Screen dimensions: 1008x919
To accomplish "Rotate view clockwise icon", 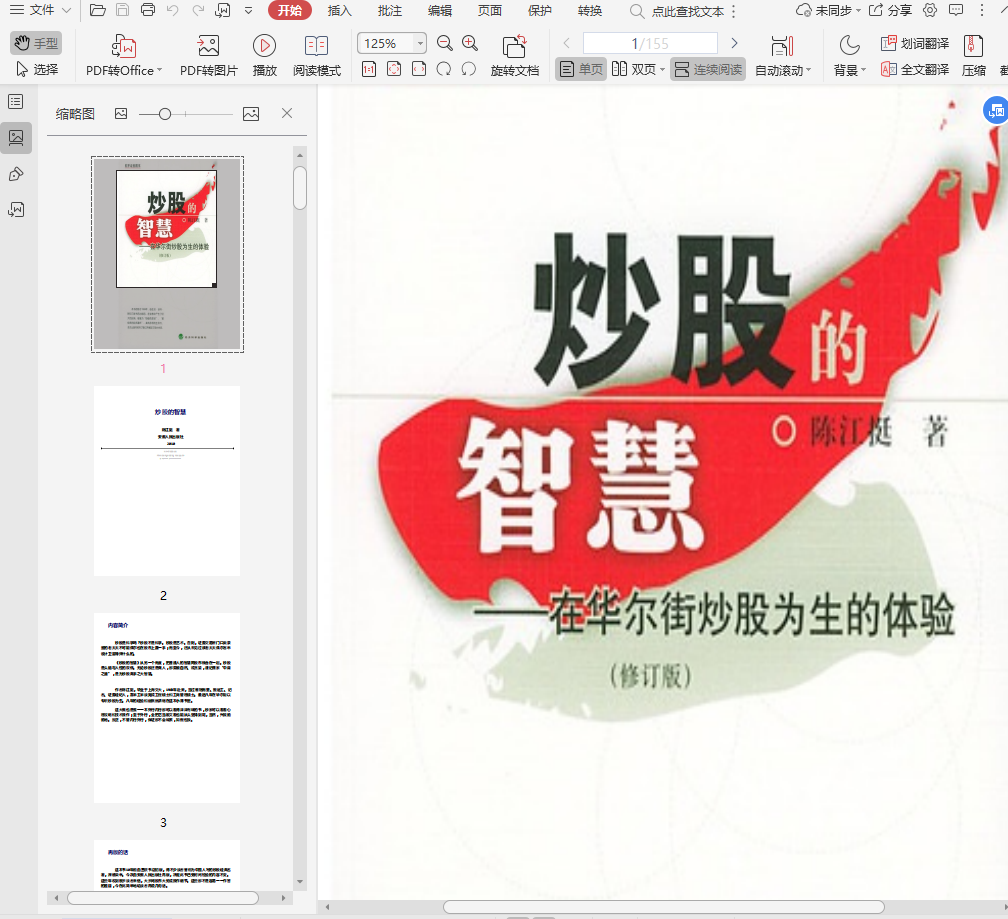I will (444, 69).
